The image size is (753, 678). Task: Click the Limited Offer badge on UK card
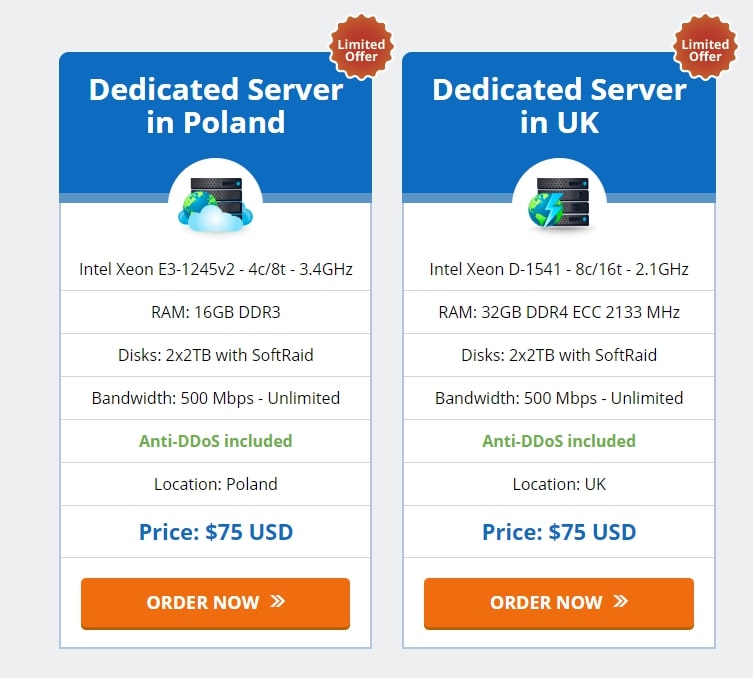click(705, 47)
